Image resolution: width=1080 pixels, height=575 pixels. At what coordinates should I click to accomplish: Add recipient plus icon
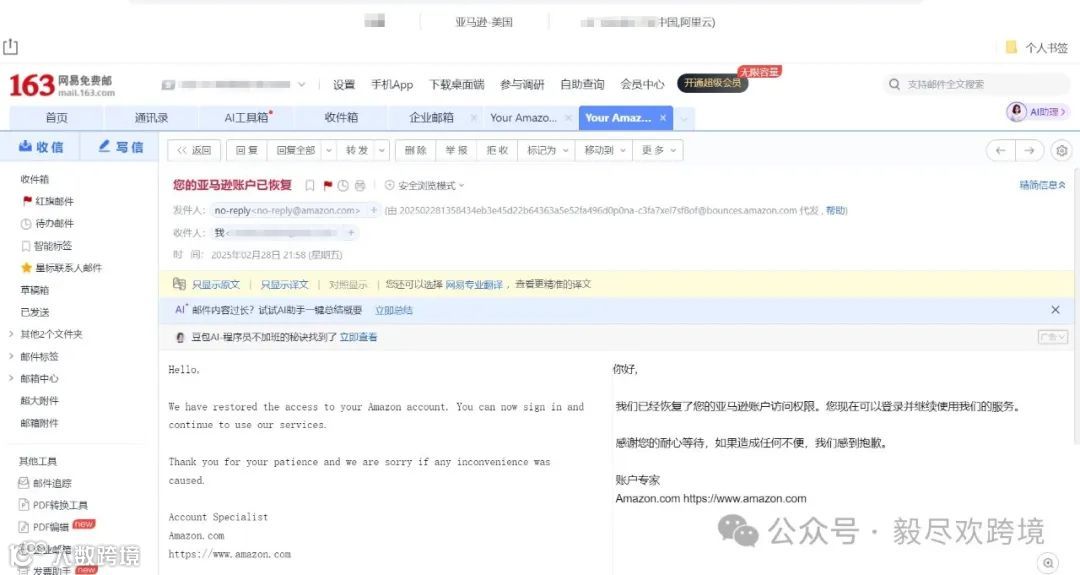pos(351,233)
